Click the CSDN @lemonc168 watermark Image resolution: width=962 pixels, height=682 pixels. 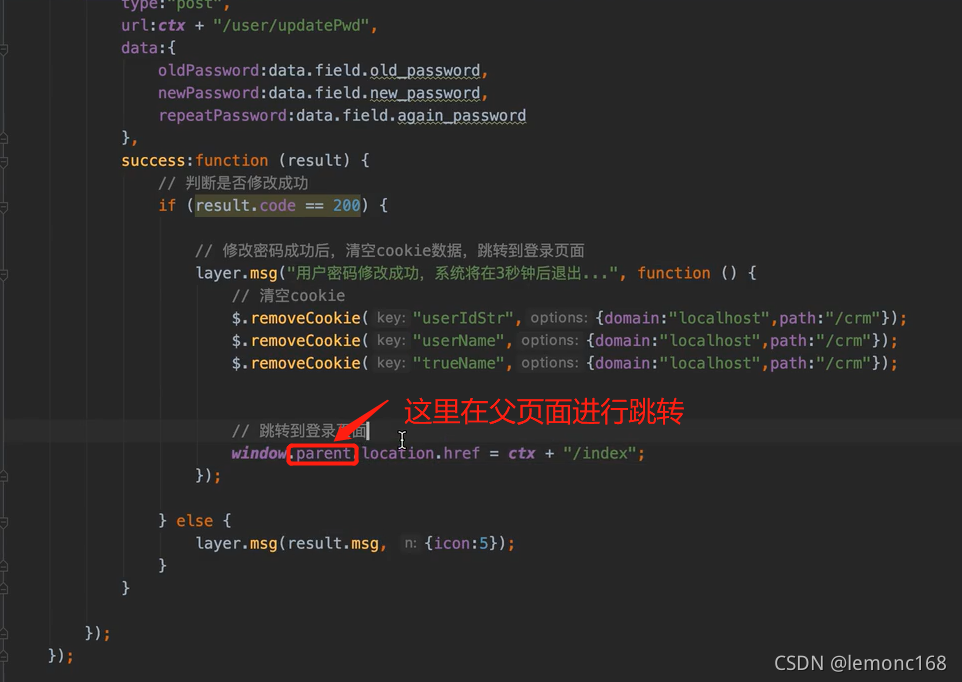tap(860, 663)
